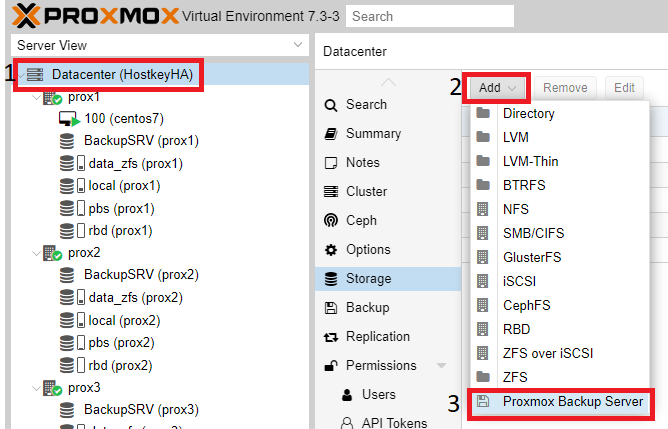Click the NFS building icon in dropdown

click(x=482, y=209)
